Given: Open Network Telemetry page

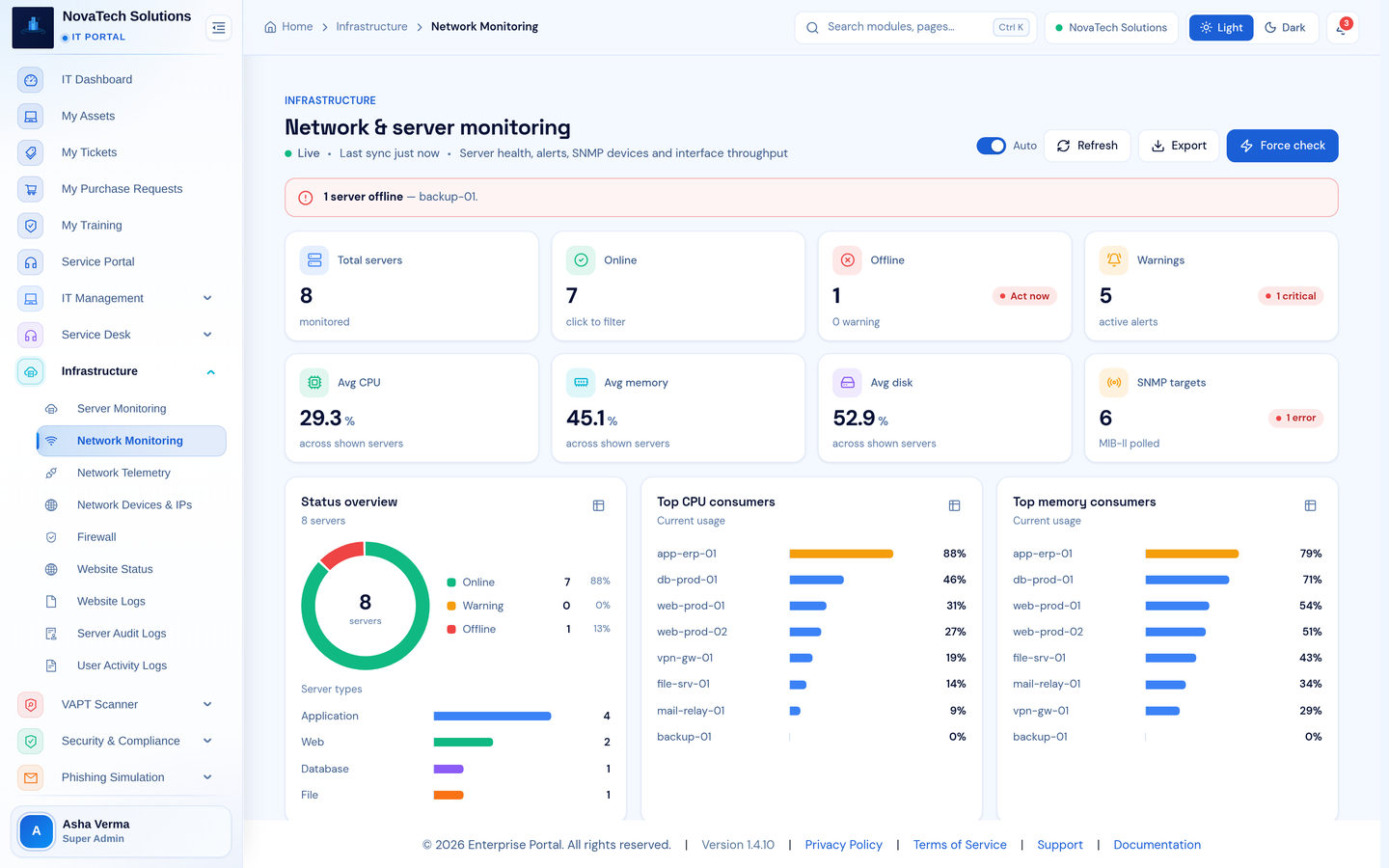Looking at the screenshot, I should point(131,474).
